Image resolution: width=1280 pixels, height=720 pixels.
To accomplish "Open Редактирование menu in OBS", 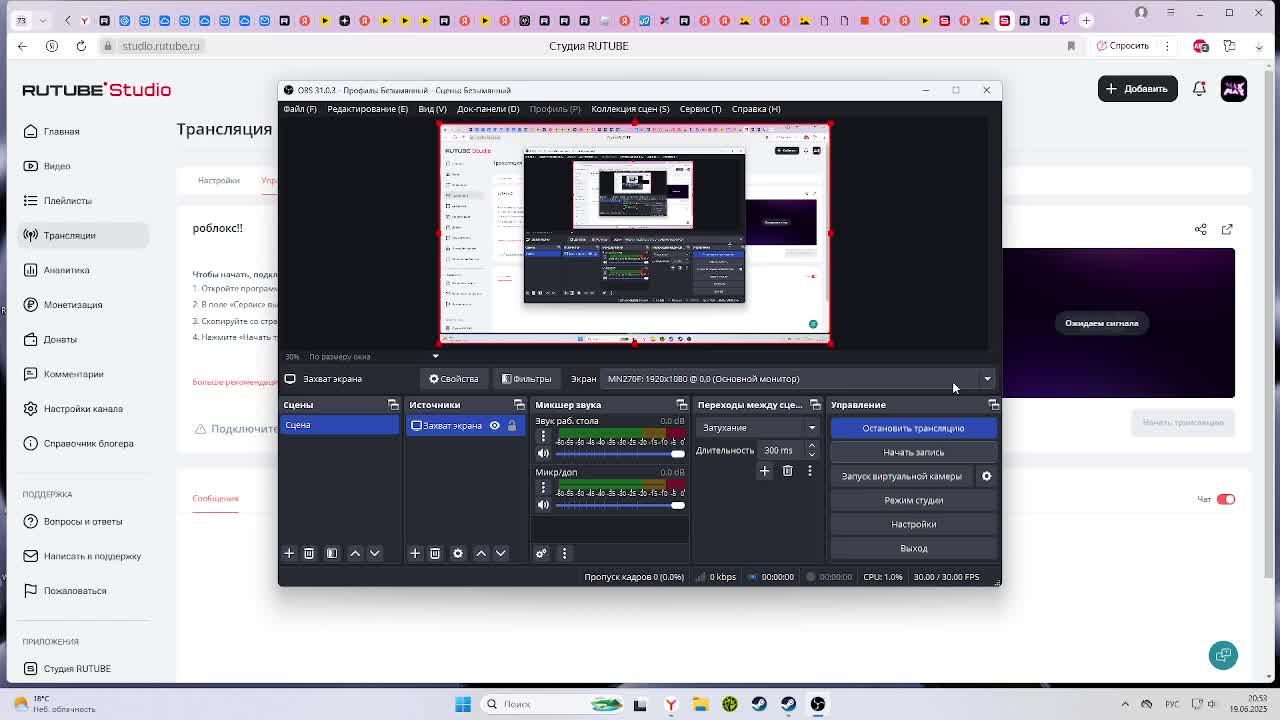I will coord(367,109).
